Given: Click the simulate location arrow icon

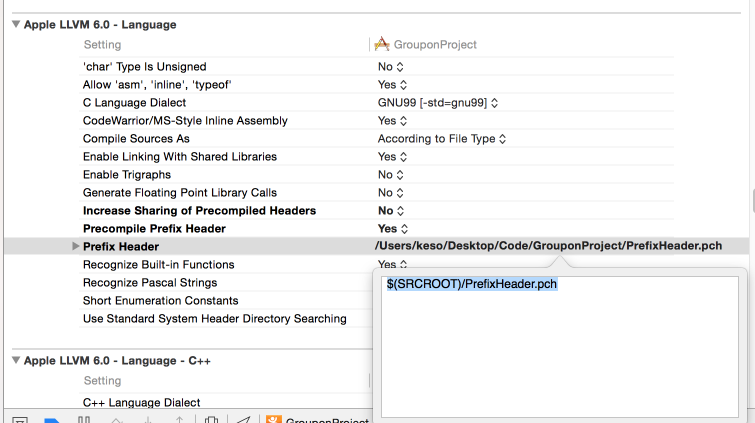Looking at the screenshot, I should 243,420.
